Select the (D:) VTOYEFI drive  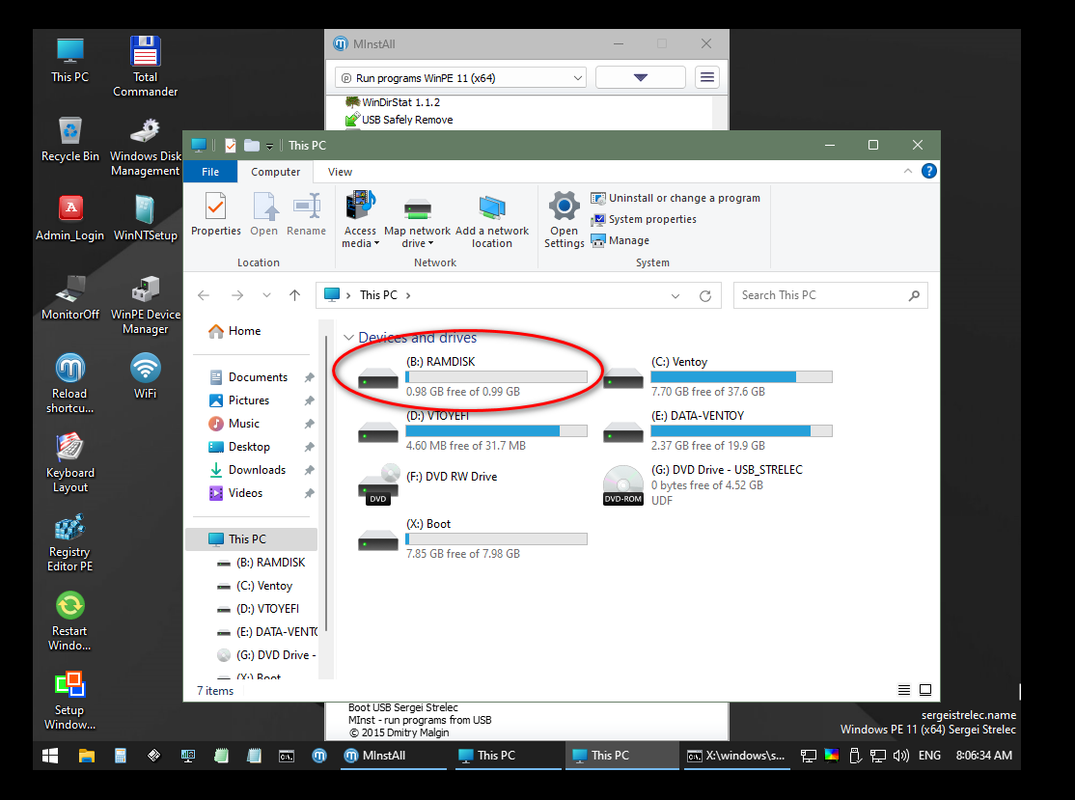pos(472,431)
